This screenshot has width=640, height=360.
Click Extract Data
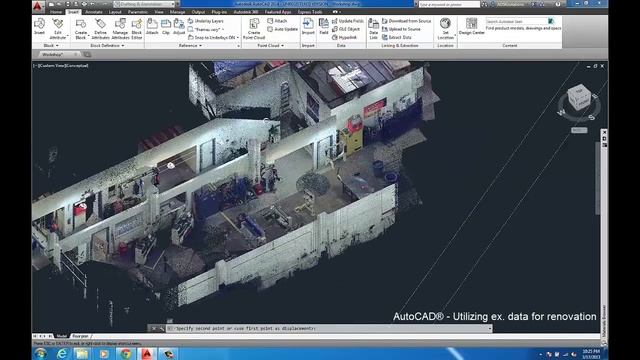point(397,37)
